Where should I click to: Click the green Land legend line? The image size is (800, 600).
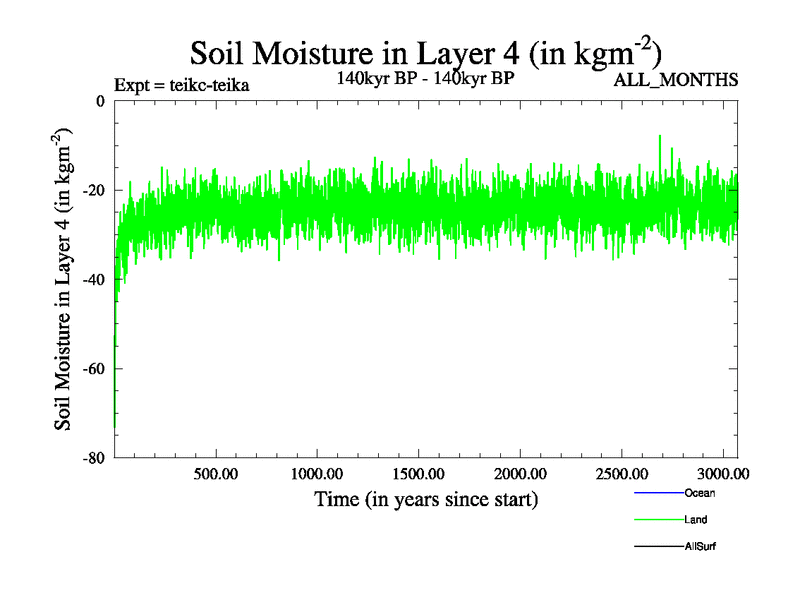(658, 520)
